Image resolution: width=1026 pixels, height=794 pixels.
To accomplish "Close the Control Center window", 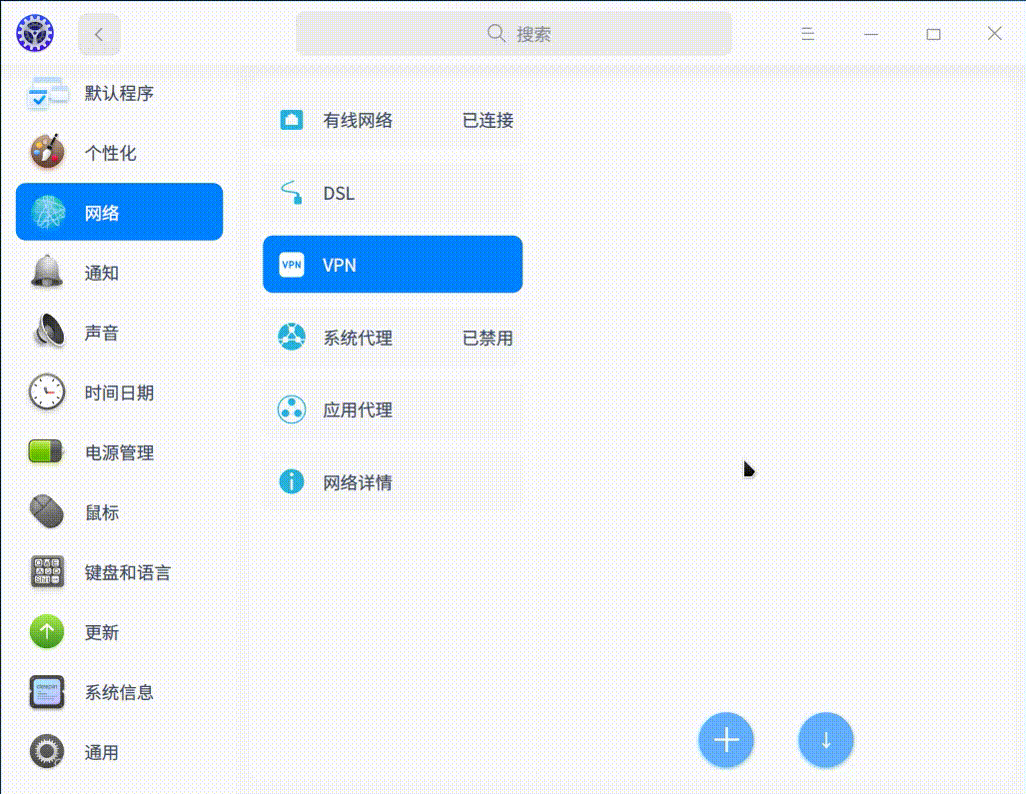I will pyautogui.click(x=995, y=33).
